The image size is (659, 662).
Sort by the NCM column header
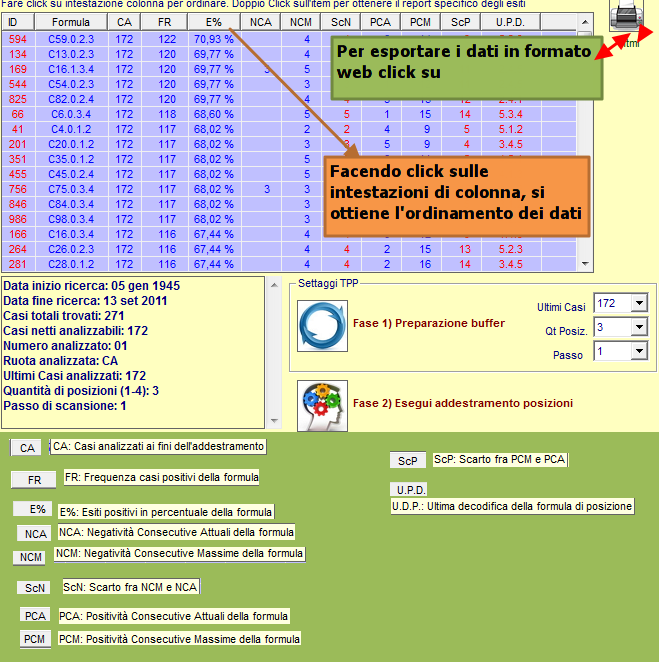(x=301, y=22)
